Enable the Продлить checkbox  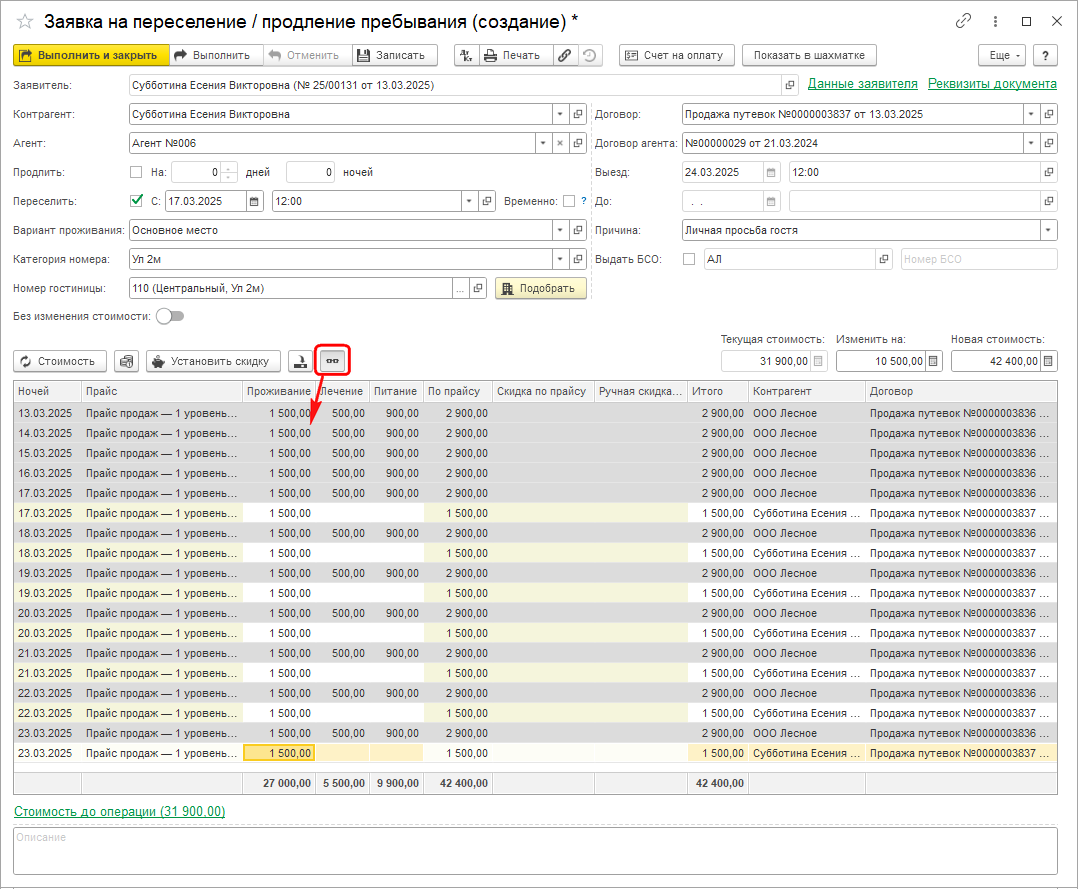point(137,172)
